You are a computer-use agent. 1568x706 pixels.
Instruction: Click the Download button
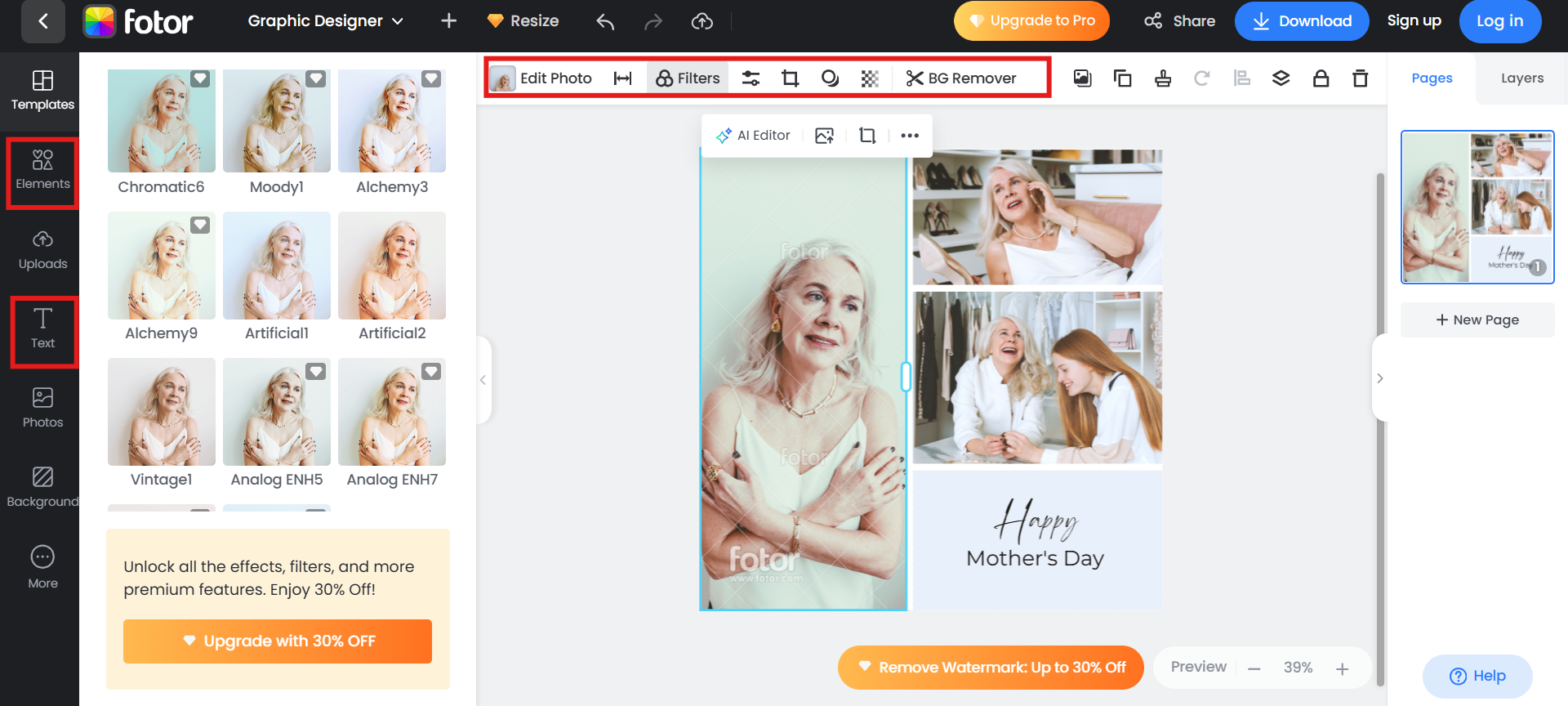[1302, 21]
